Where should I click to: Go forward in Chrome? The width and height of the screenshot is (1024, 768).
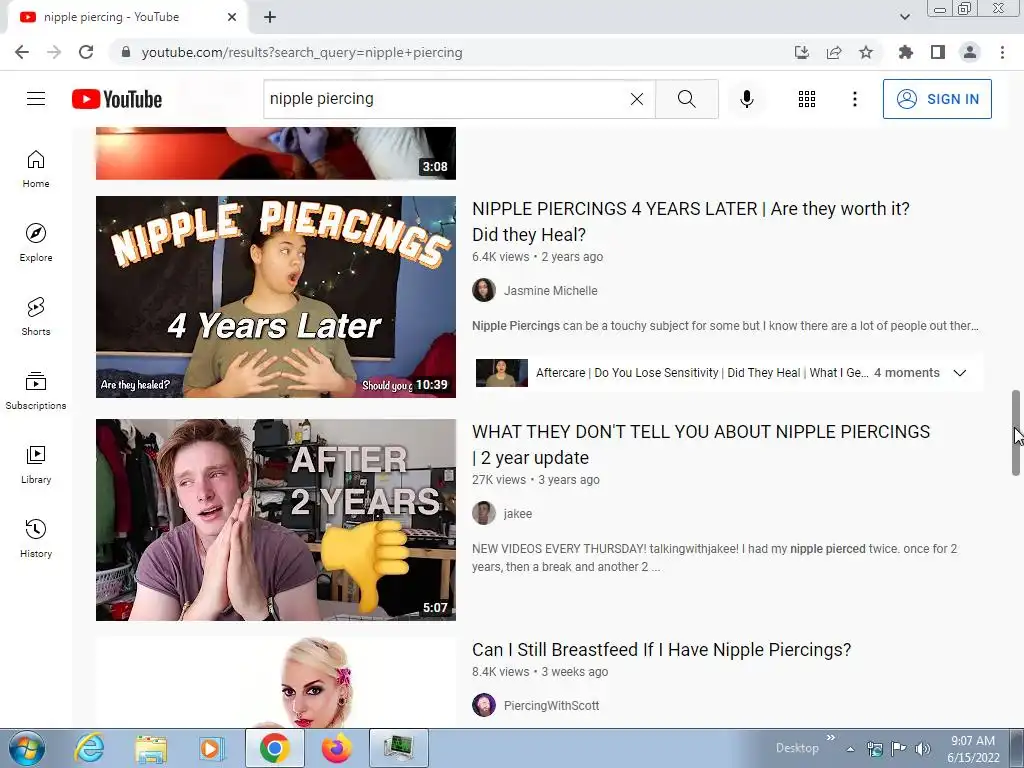pyautogui.click(x=54, y=52)
